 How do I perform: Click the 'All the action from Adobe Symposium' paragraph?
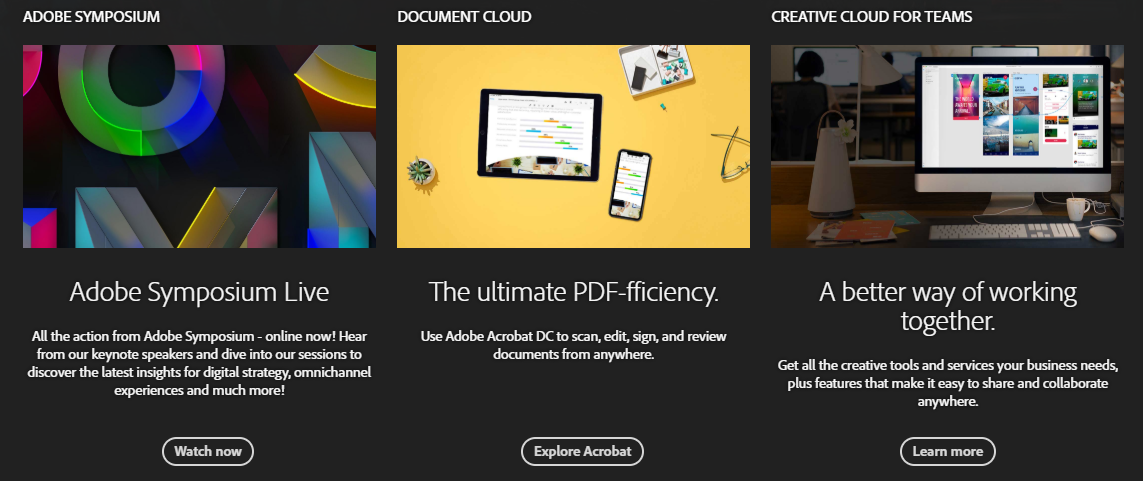tap(200, 363)
